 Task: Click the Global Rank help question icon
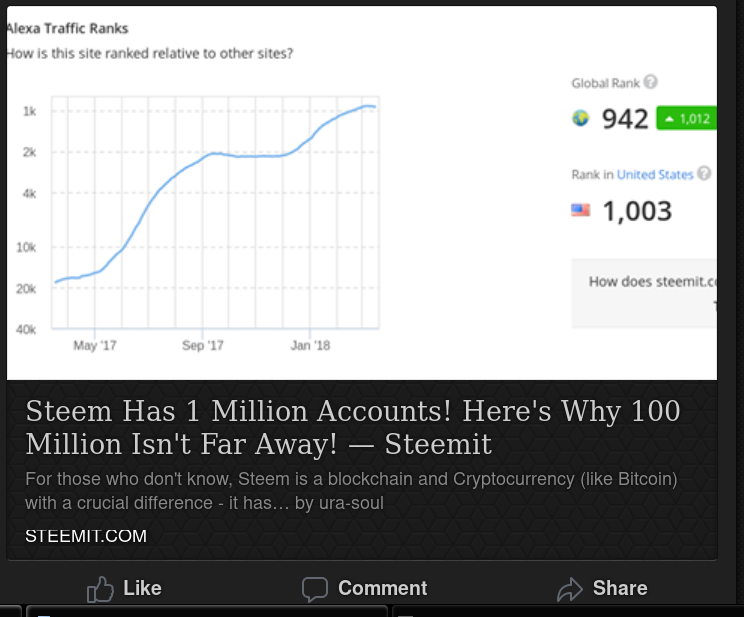(x=651, y=82)
